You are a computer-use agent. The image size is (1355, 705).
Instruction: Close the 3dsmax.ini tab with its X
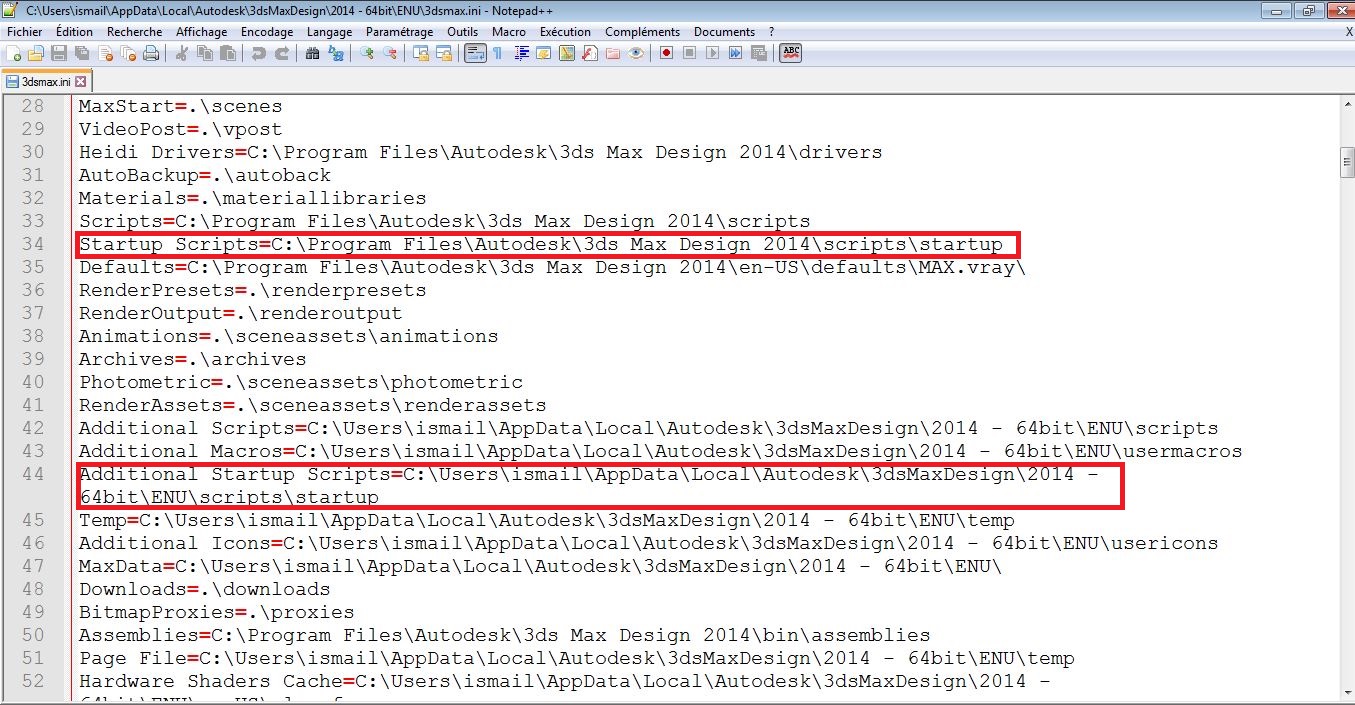[x=81, y=82]
